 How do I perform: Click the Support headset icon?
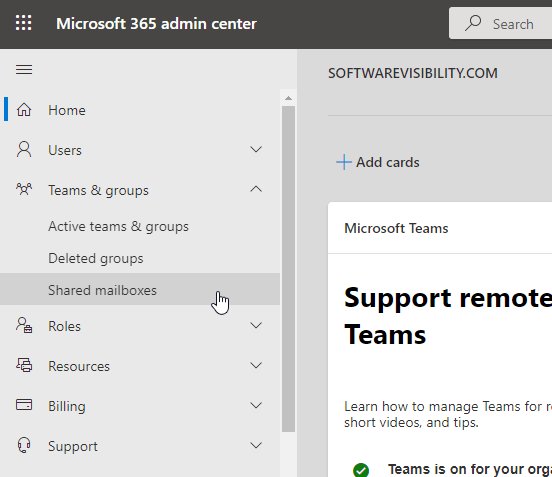coord(24,445)
